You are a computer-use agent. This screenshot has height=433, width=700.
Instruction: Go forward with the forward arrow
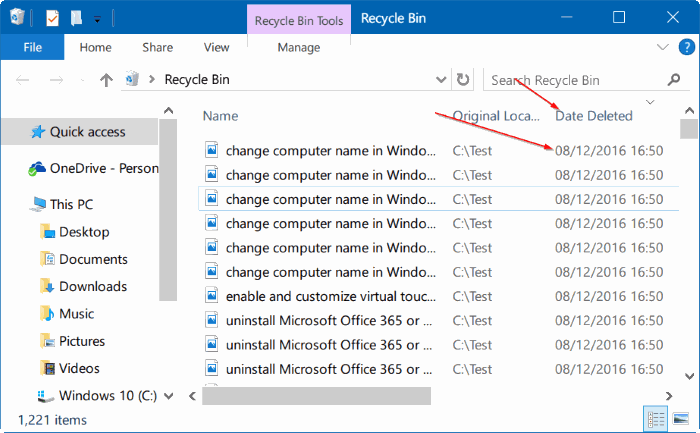56,80
